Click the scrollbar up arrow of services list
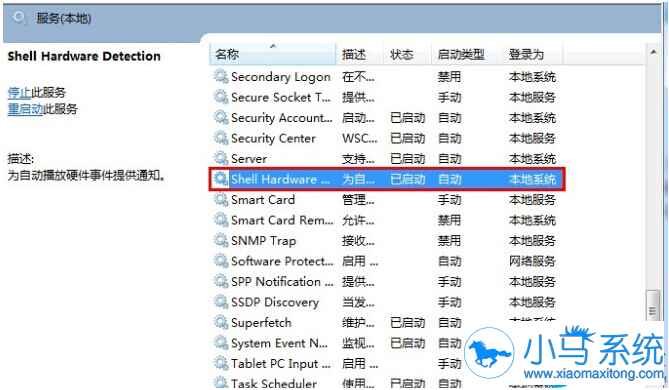Viewport: 669px width, 390px height. [653, 52]
